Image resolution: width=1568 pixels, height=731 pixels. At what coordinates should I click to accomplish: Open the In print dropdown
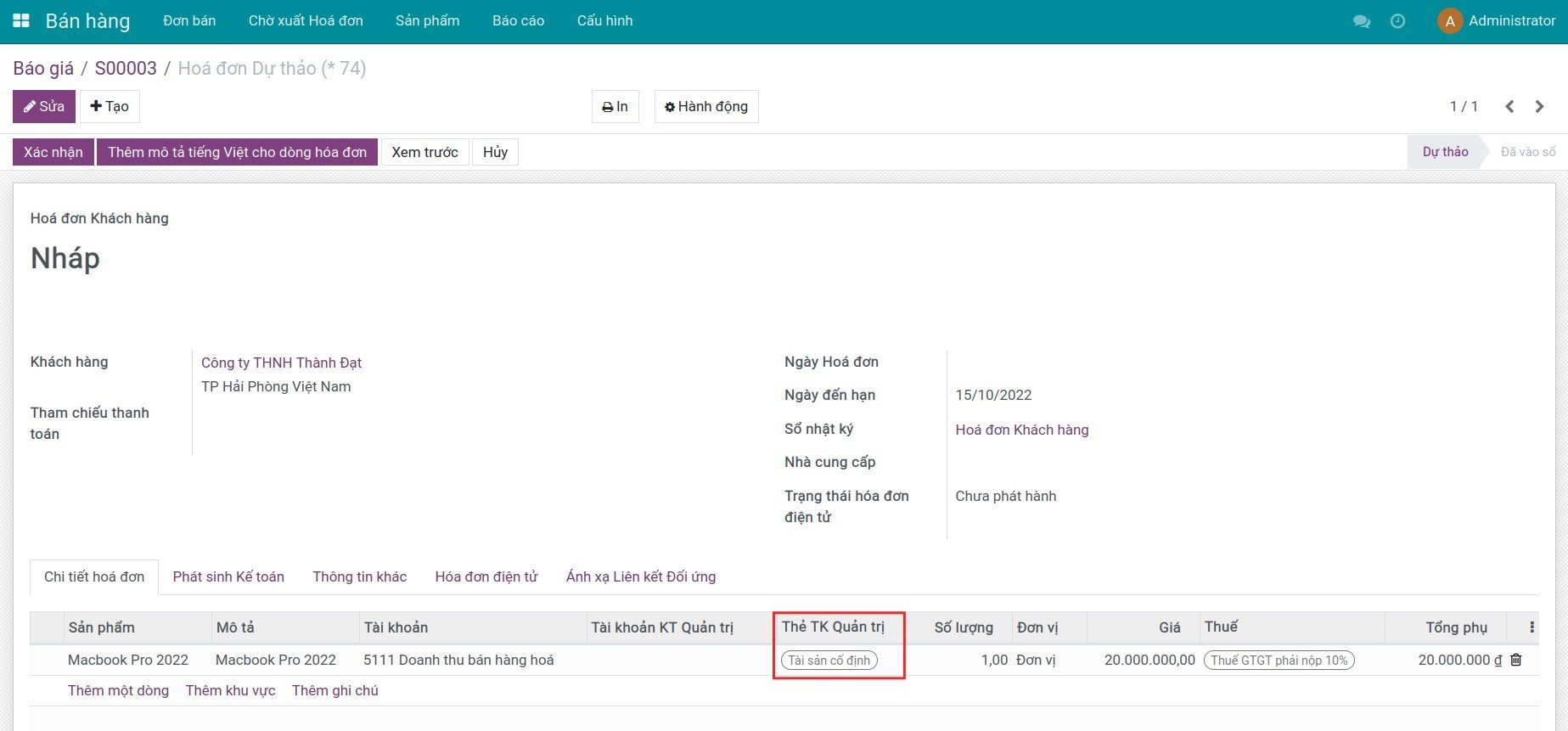pyautogui.click(x=615, y=107)
